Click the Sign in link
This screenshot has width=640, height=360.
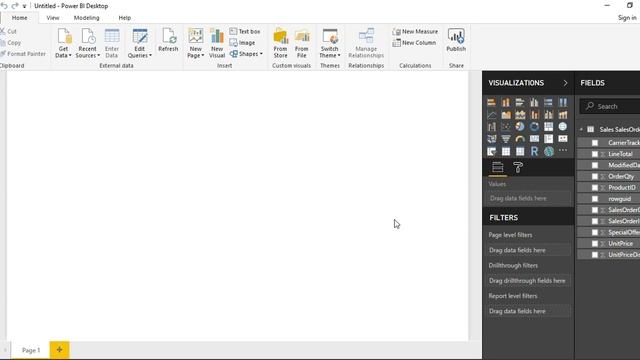pos(627,18)
